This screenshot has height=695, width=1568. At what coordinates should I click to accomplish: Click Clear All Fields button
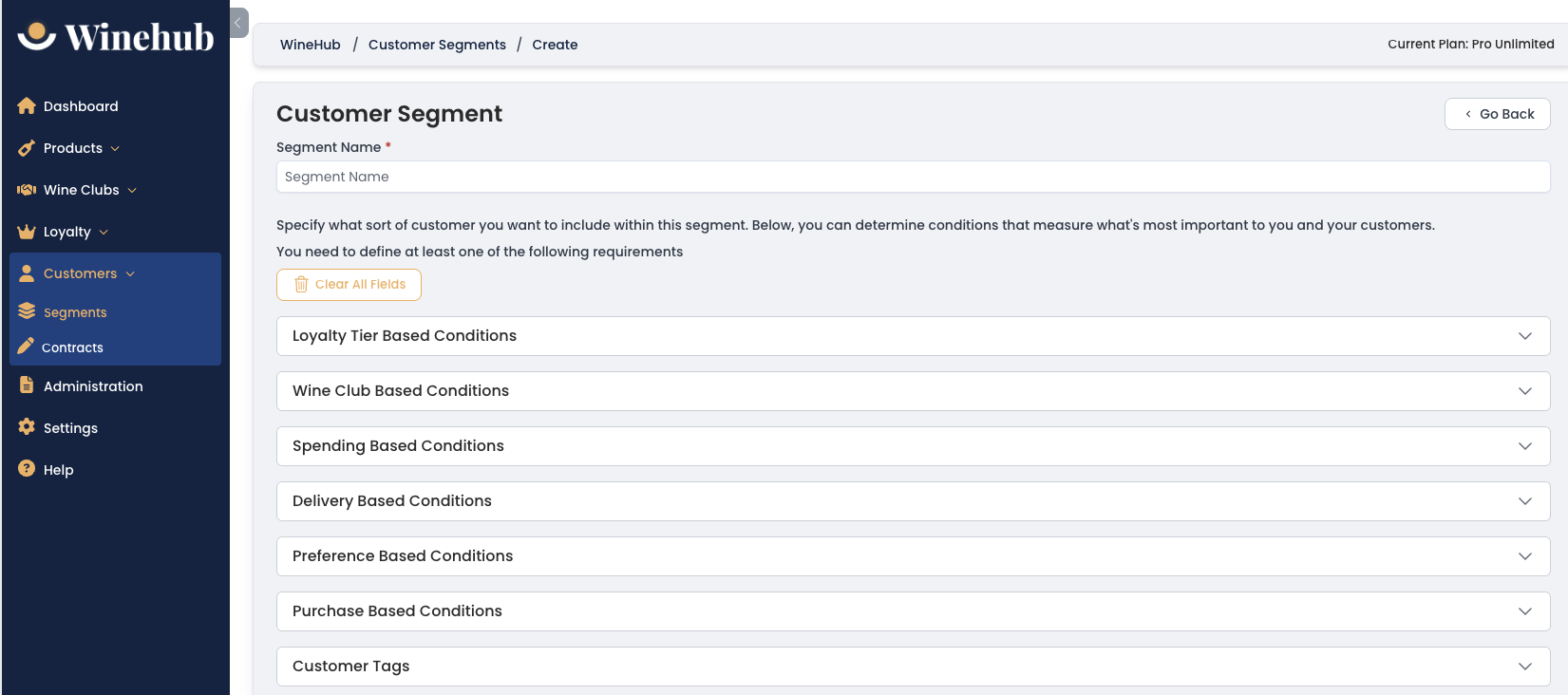pyautogui.click(x=349, y=285)
